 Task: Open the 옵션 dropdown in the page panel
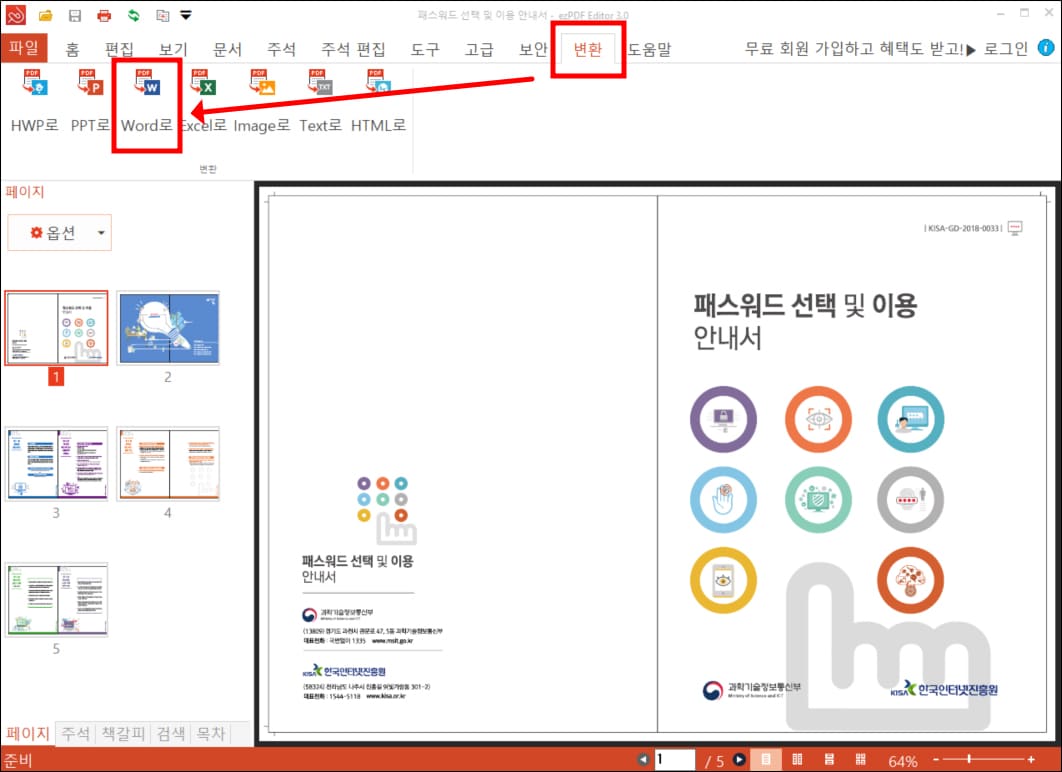pos(58,232)
